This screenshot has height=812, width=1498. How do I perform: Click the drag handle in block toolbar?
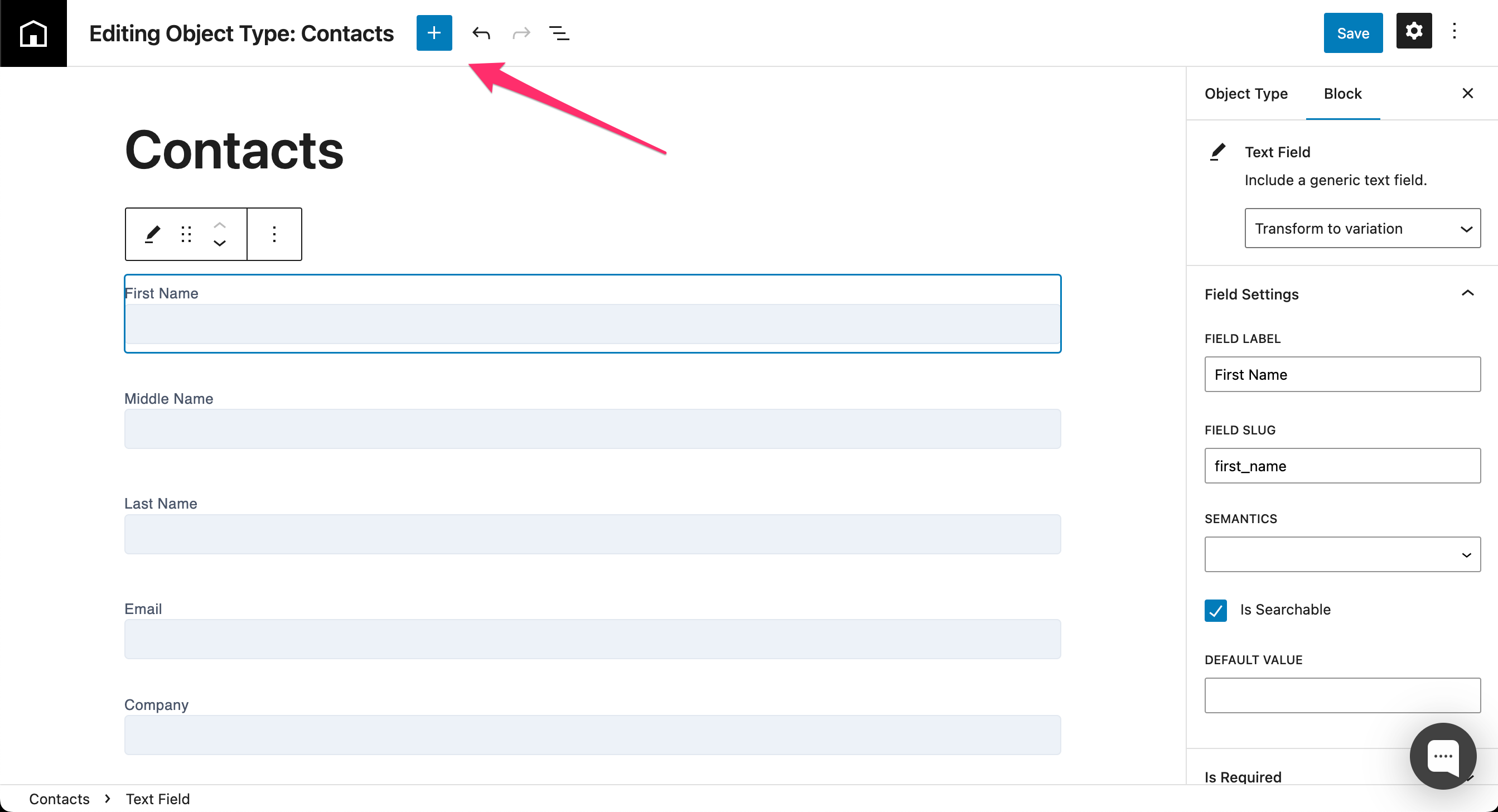coord(186,234)
